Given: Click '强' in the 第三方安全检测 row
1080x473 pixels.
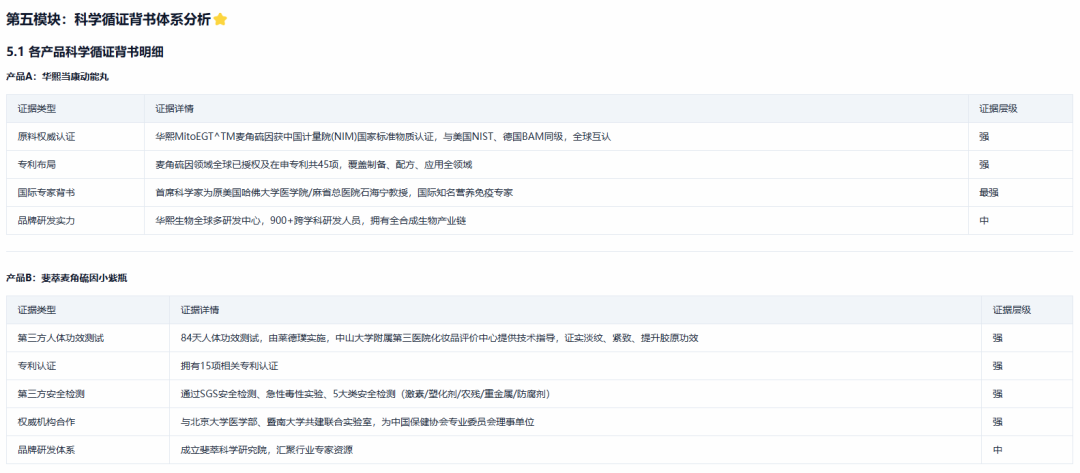Looking at the screenshot, I should click(997, 394).
